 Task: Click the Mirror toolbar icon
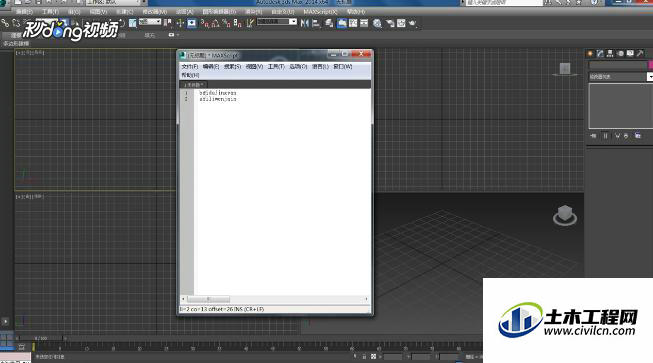point(305,23)
